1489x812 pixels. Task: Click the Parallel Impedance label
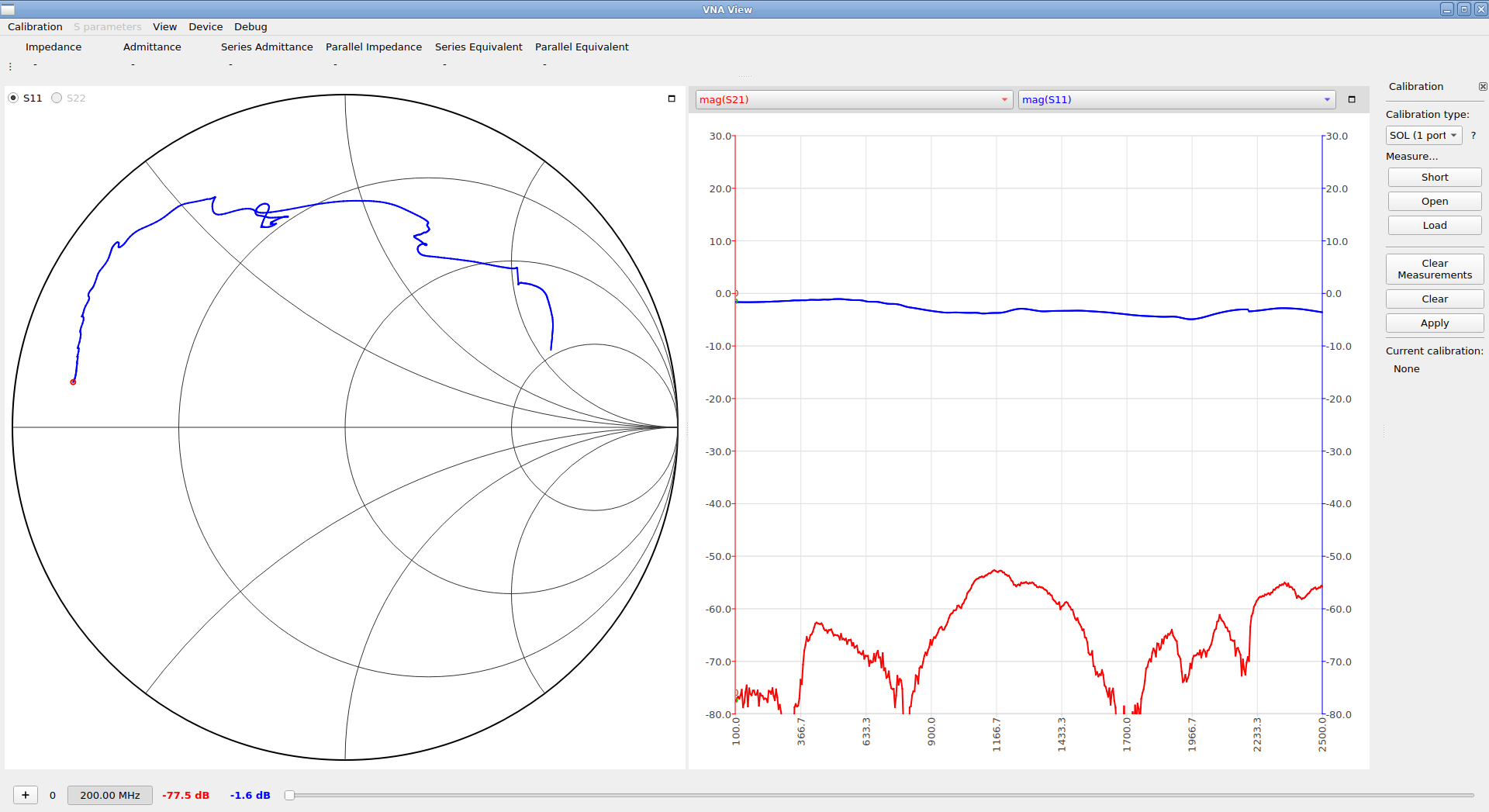click(x=374, y=47)
